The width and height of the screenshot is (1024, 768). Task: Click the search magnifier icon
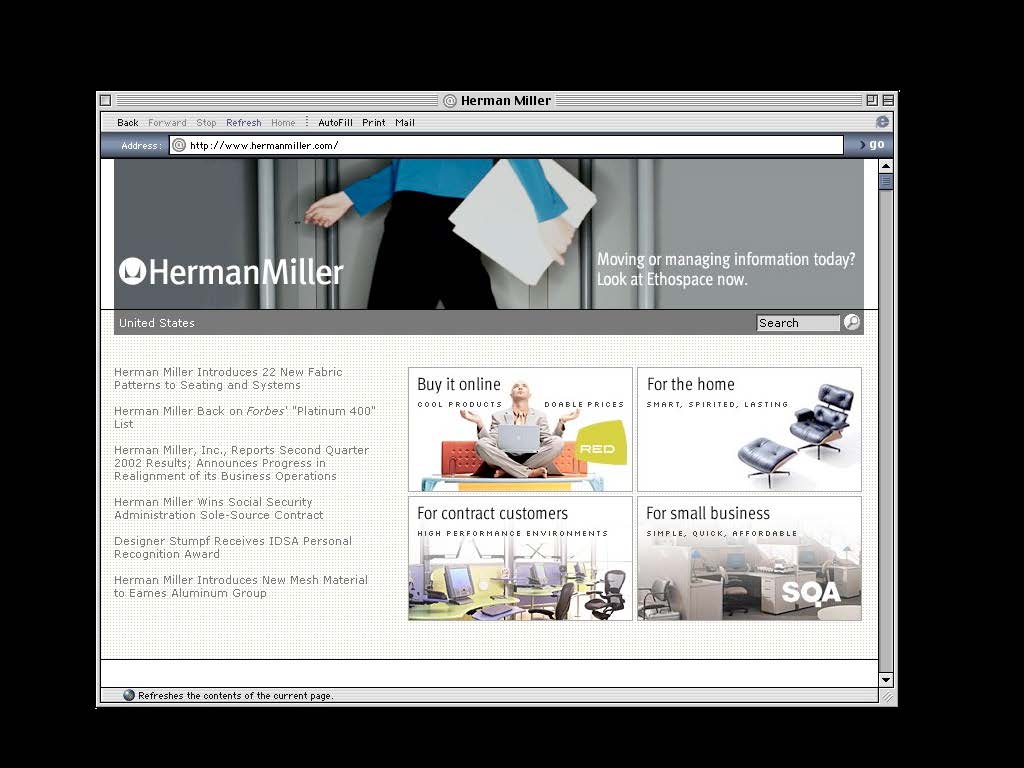point(852,322)
